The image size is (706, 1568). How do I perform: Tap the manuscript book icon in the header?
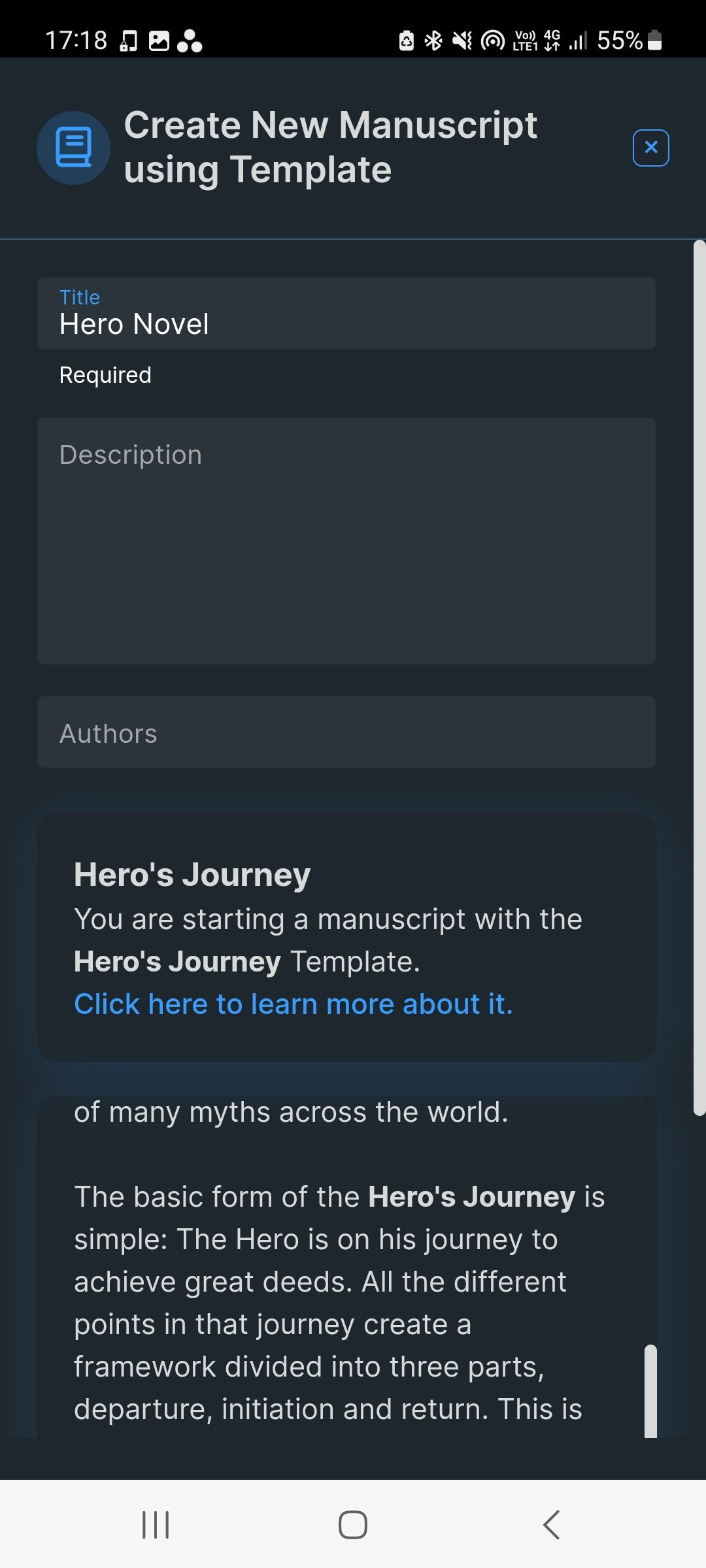click(x=73, y=148)
